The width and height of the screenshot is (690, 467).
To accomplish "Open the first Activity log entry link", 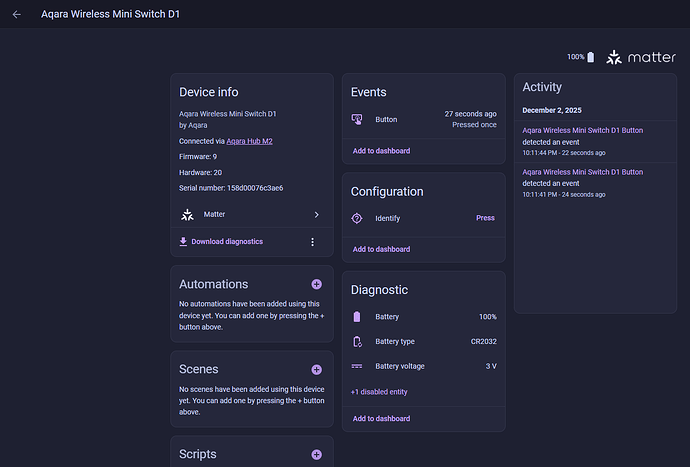I will 582,130.
